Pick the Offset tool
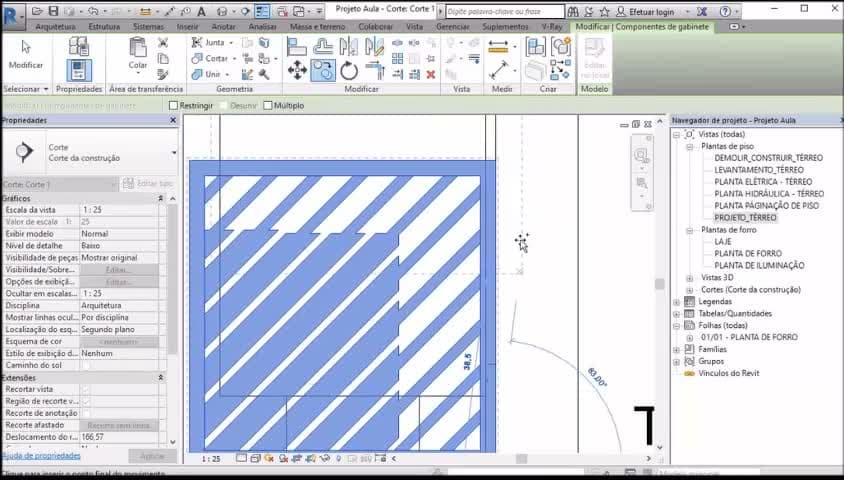This screenshot has height=480, width=844. point(323,47)
